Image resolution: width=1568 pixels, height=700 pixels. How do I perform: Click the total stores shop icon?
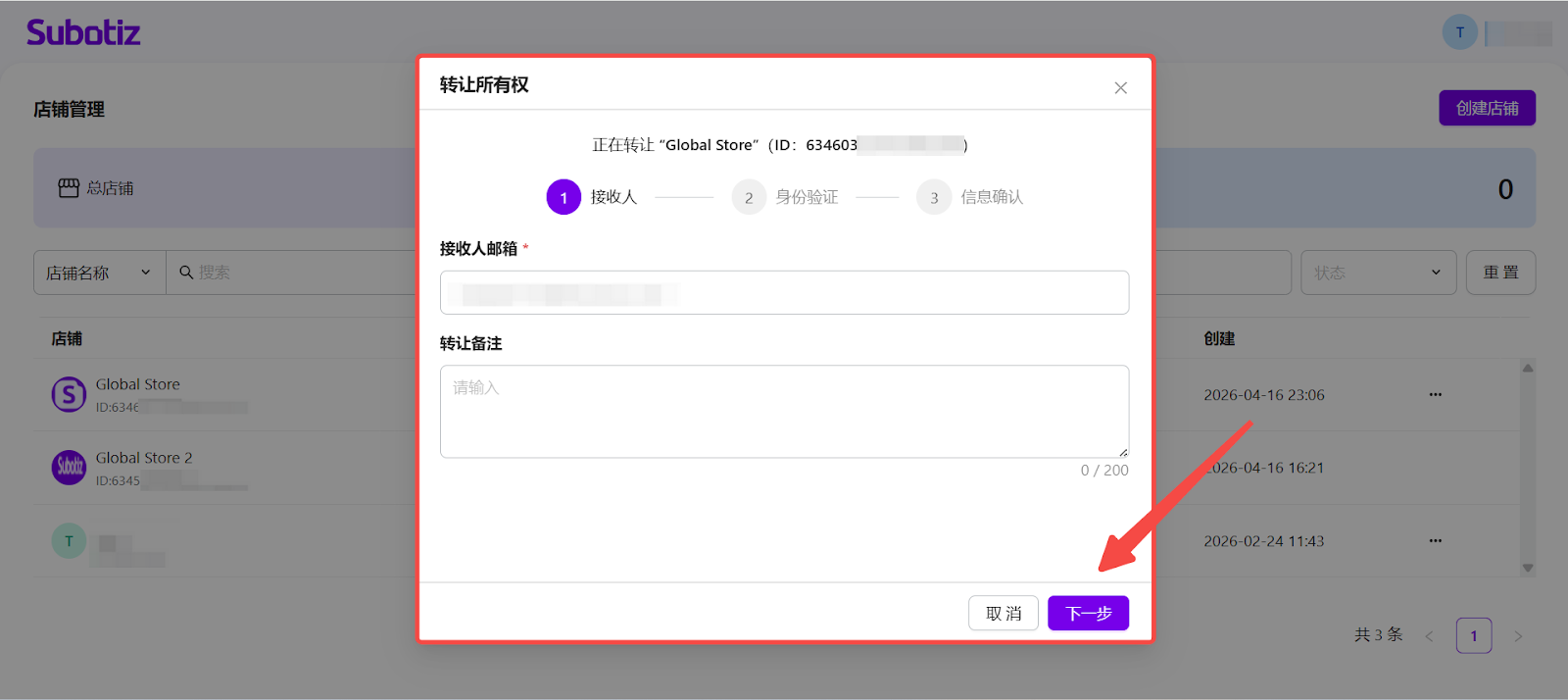(x=69, y=188)
